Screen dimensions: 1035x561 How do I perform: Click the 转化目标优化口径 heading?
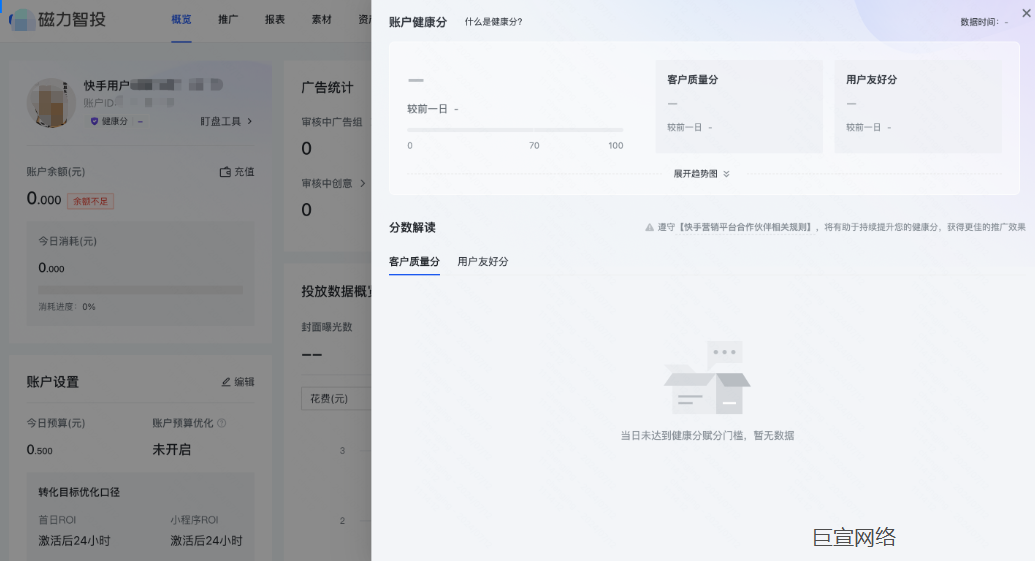[x=79, y=492]
